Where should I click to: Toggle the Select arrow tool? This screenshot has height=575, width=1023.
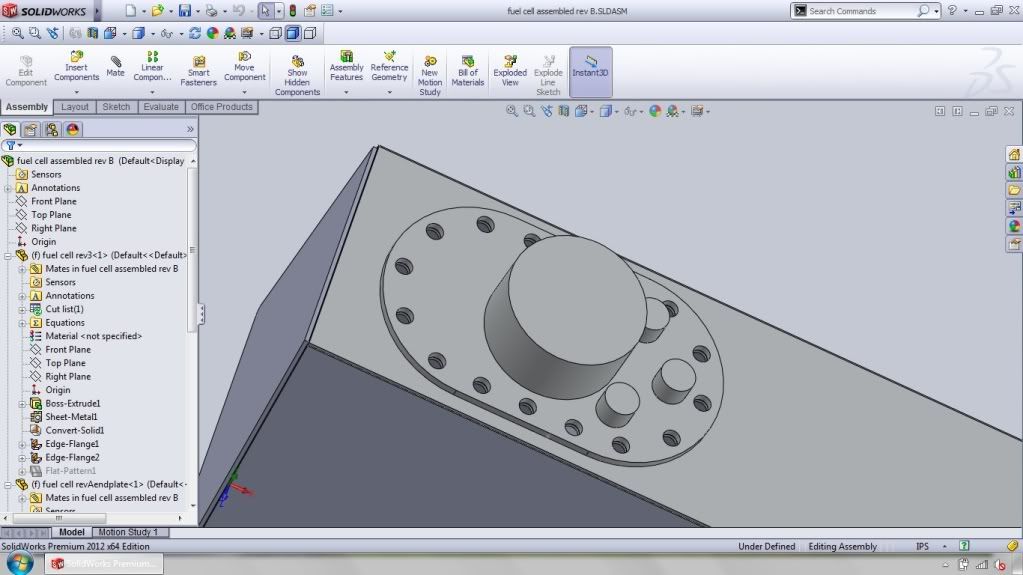264,10
